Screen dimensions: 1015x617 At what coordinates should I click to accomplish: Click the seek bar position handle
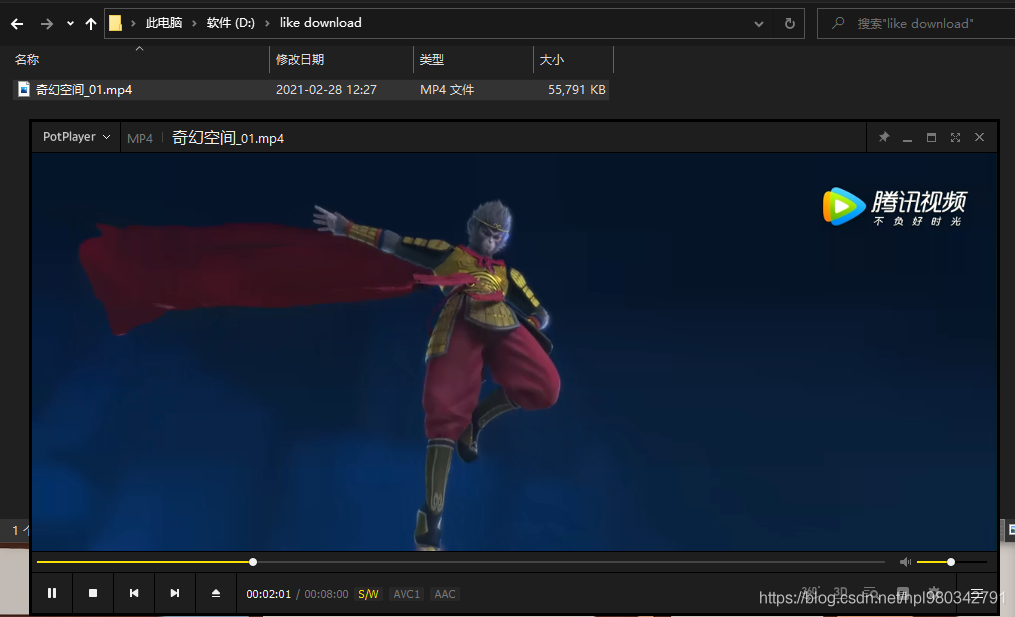[x=253, y=562]
